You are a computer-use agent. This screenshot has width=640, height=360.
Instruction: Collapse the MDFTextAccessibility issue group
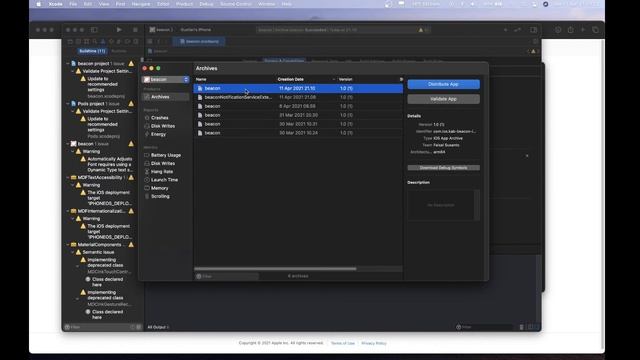coord(68,178)
